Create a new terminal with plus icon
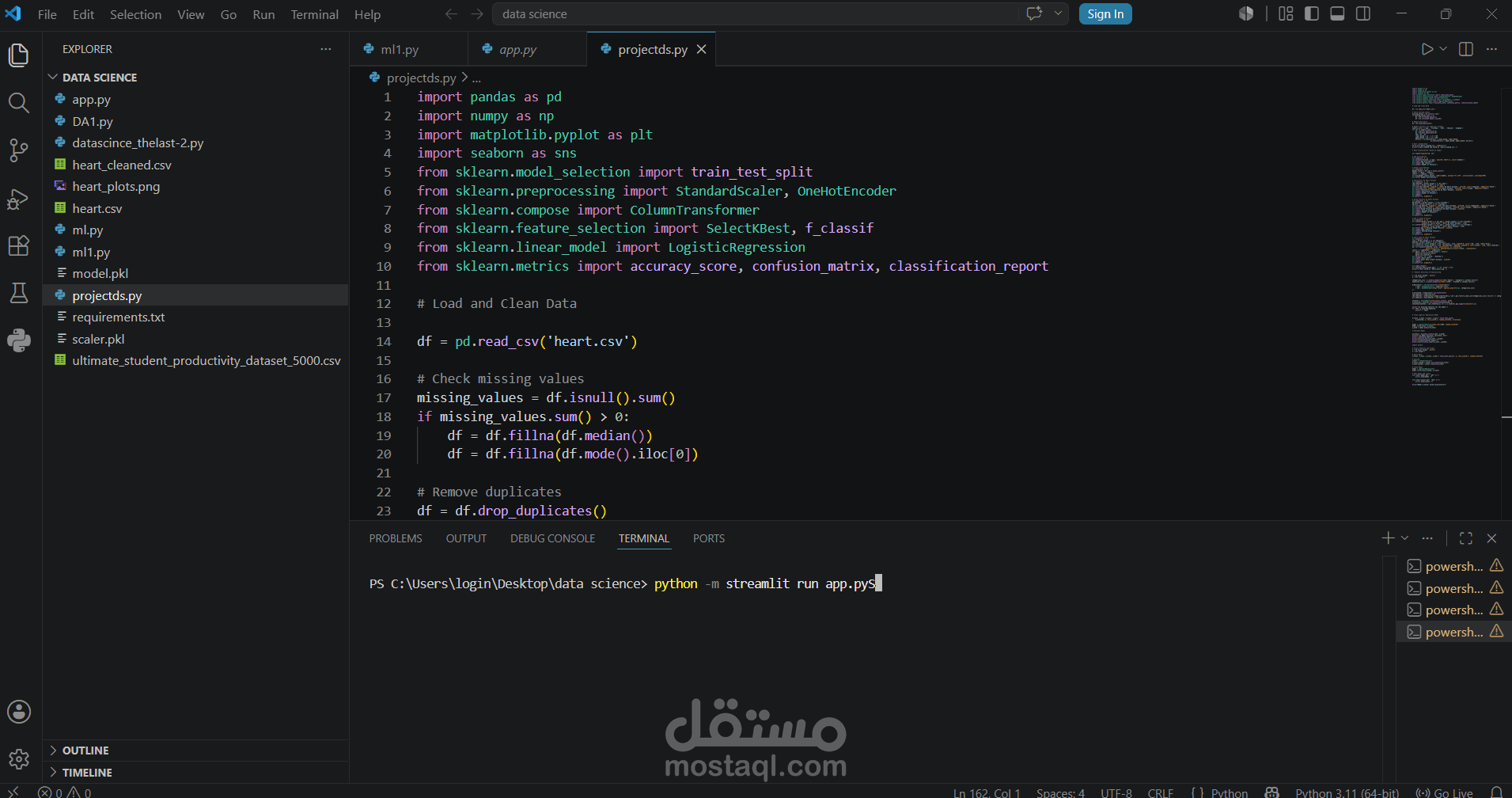The image size is (1512, 798). (1388, 538)
